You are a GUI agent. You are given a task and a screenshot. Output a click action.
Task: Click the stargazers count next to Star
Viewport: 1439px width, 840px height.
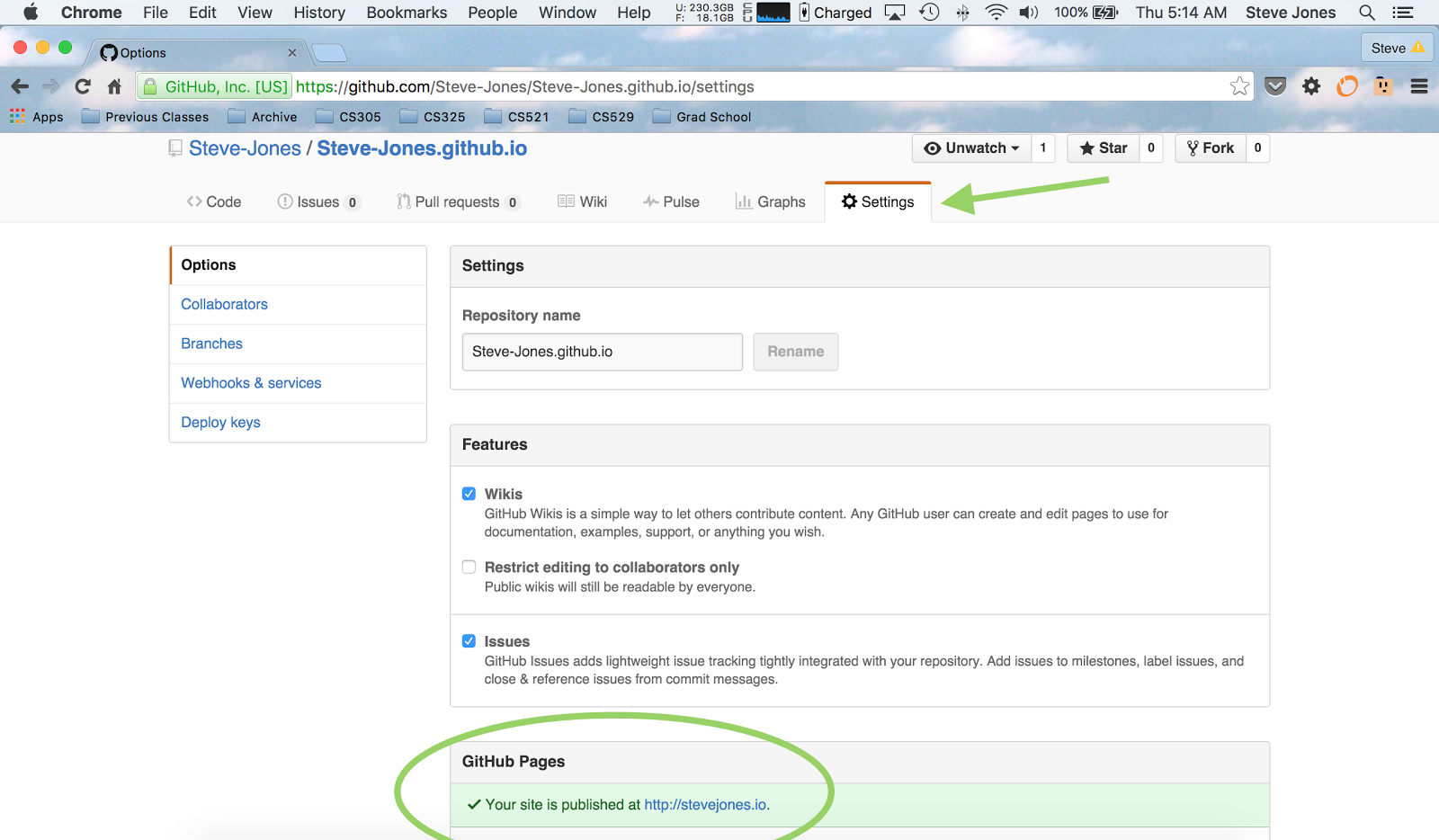[x=1151, y=148]
